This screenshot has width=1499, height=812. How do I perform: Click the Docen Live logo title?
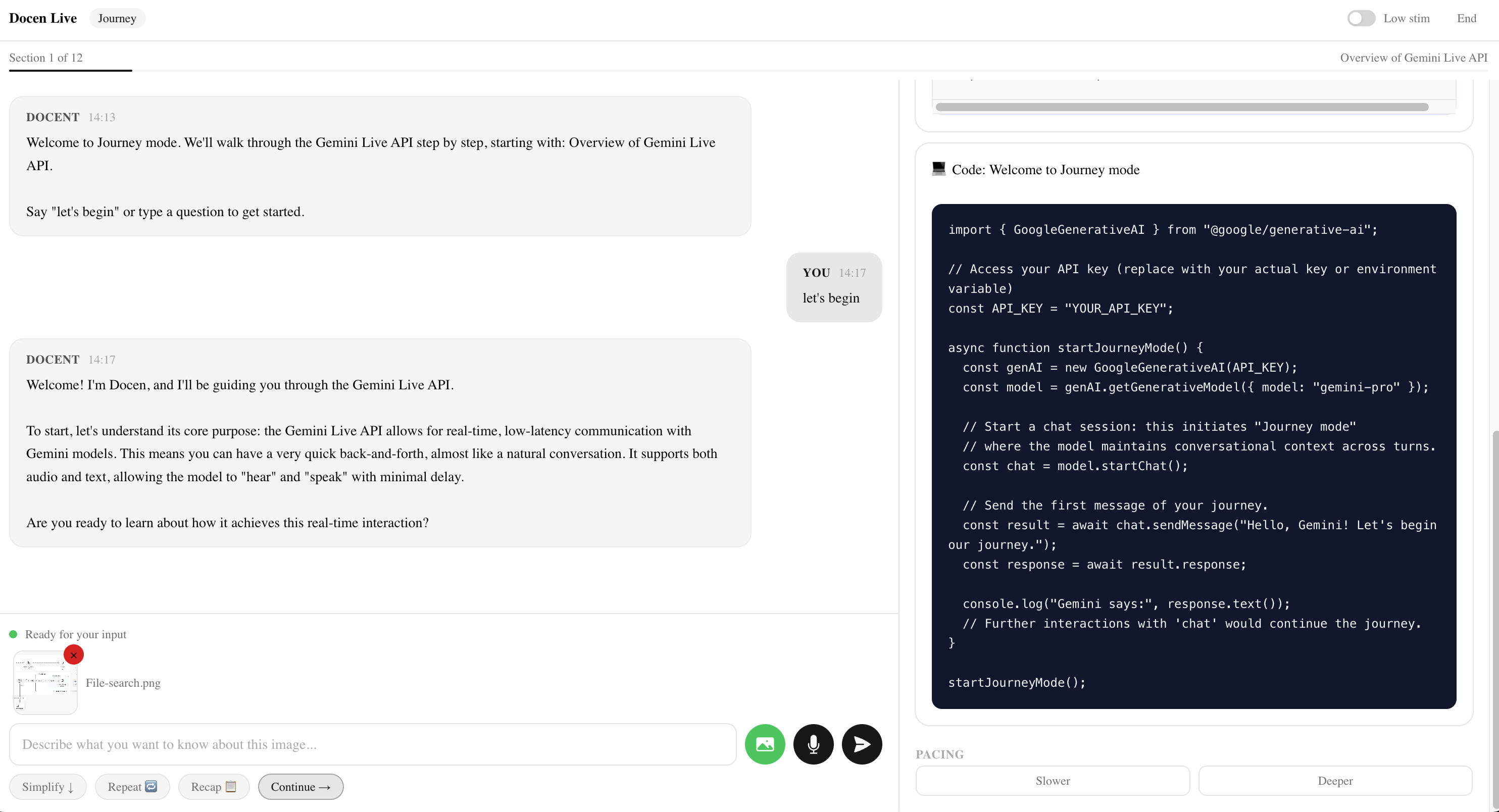pyautogui.click(x=42, y=18)
